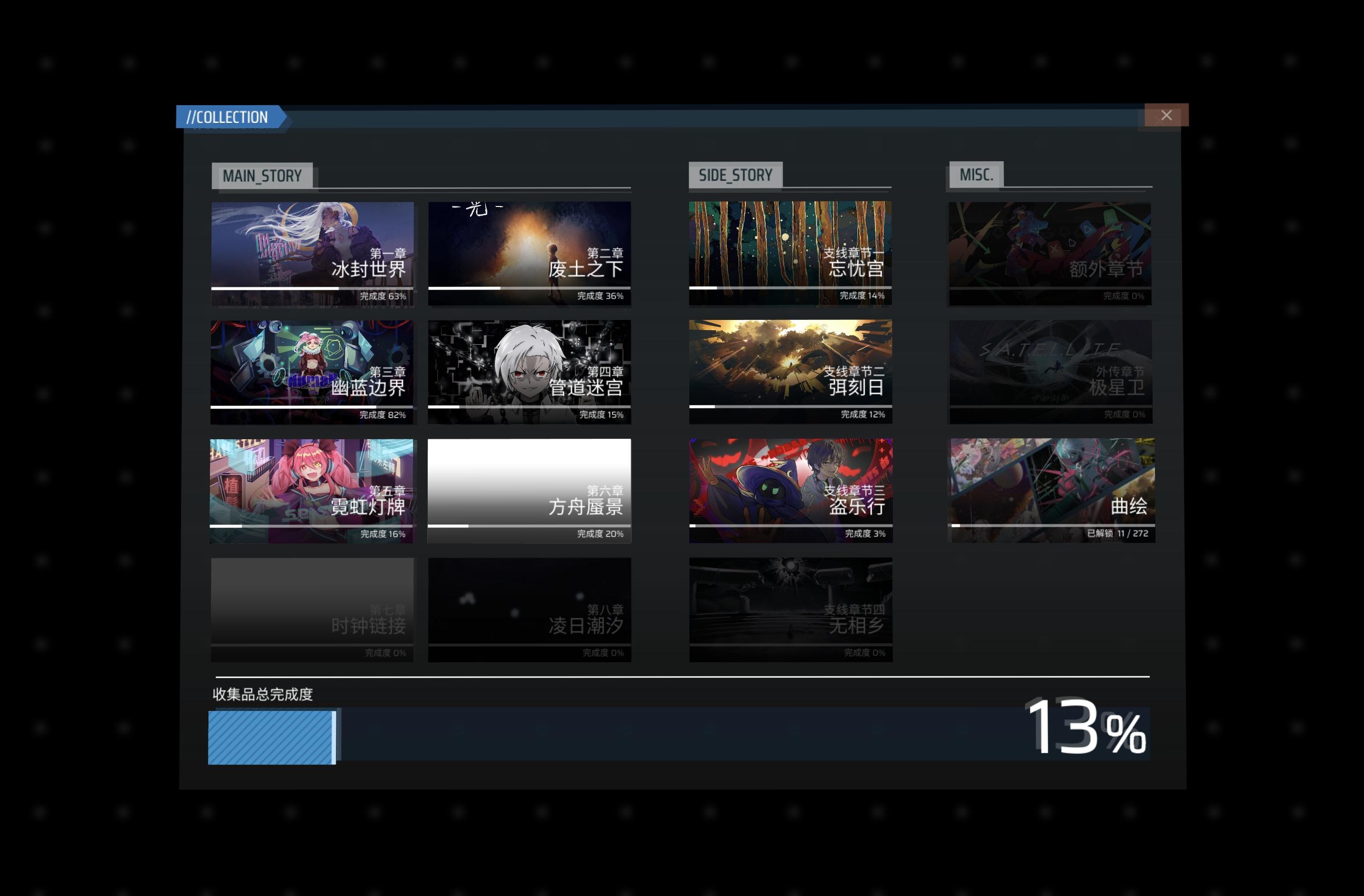Image resolution: width=1364 pixels, height=896 pixels.
Task: Open chapter six 方舟蜃景 card
Action: [x=529, y=491]
